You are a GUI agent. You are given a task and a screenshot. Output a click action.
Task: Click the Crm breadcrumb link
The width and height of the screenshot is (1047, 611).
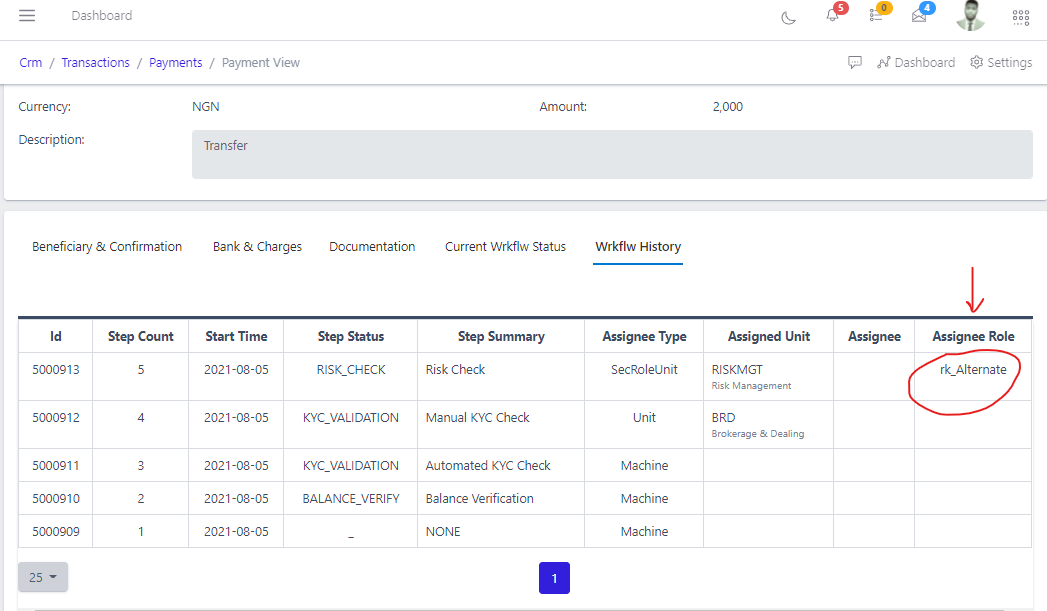click(30, 62)
